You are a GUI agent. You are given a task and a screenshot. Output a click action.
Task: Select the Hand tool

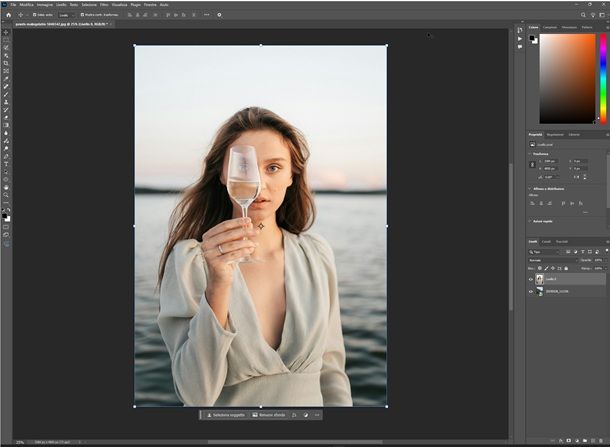tap(6, 187)
